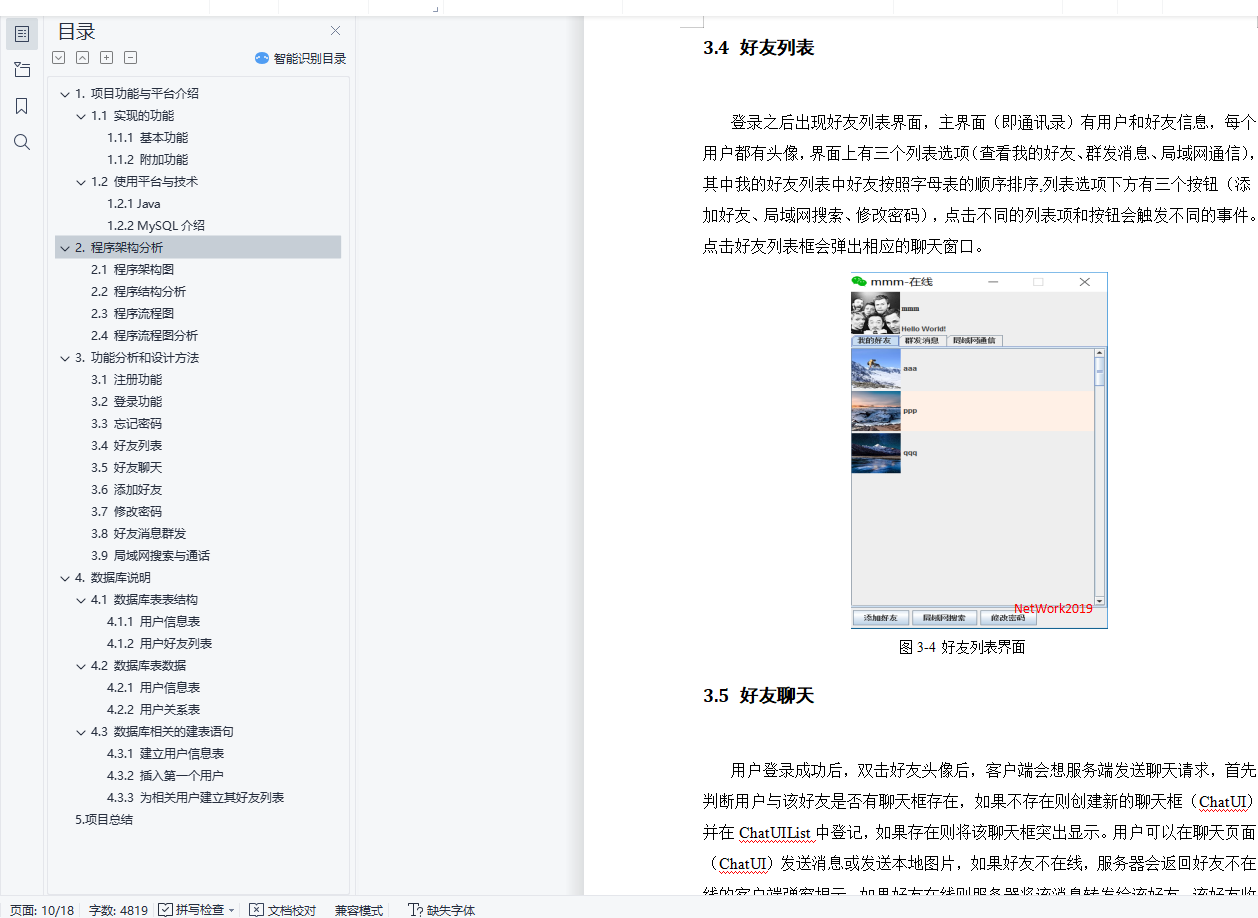Click the 页面: 10/18 page indicator

tap(42, 910)
